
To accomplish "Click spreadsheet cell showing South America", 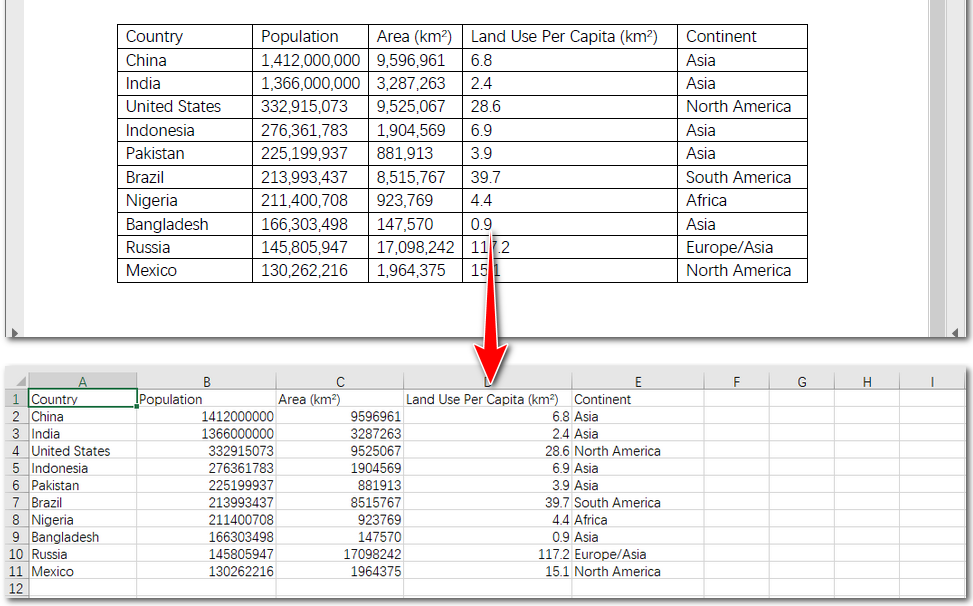I will (x=637, y=503).
